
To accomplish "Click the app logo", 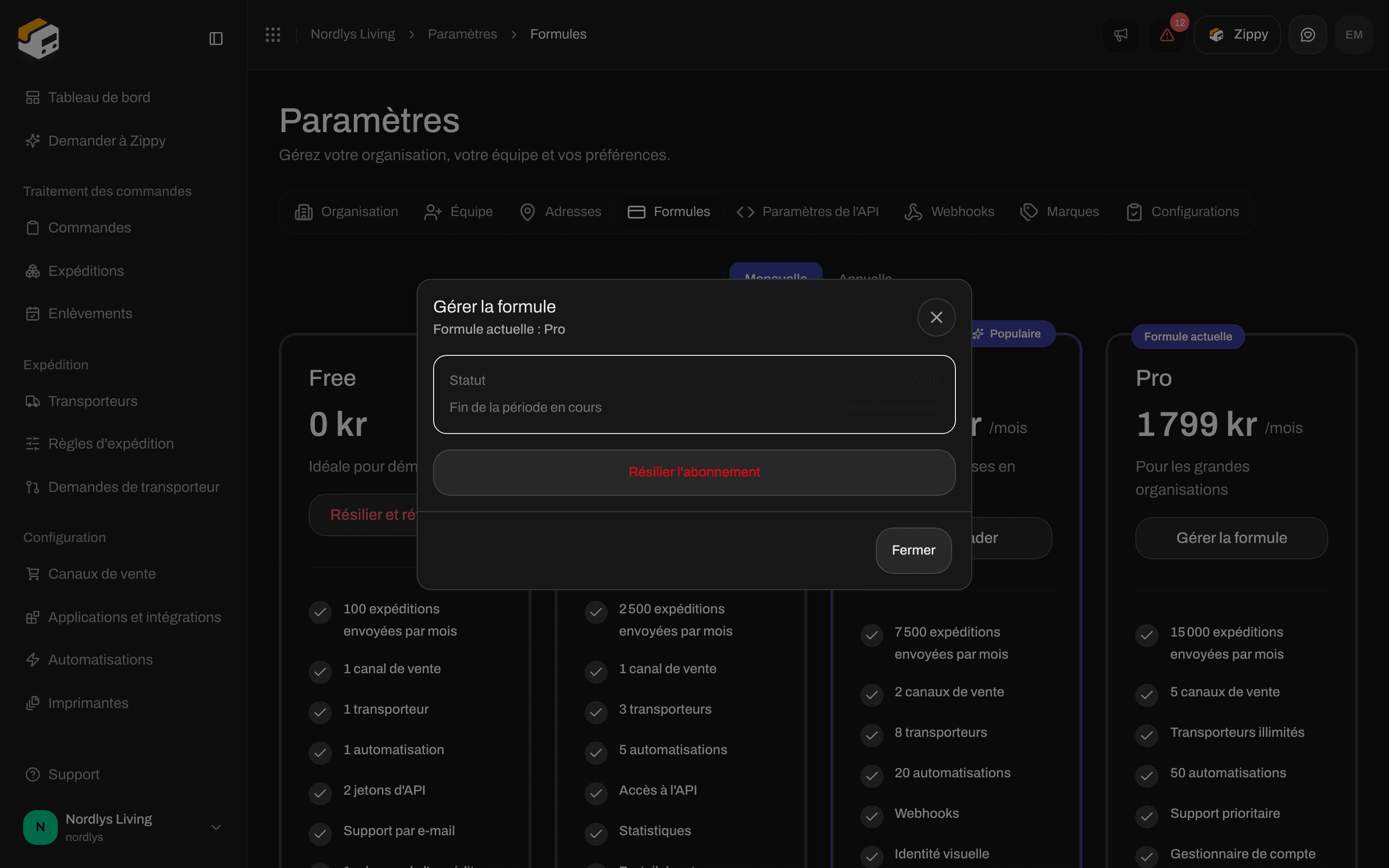I will coord(39,39).
